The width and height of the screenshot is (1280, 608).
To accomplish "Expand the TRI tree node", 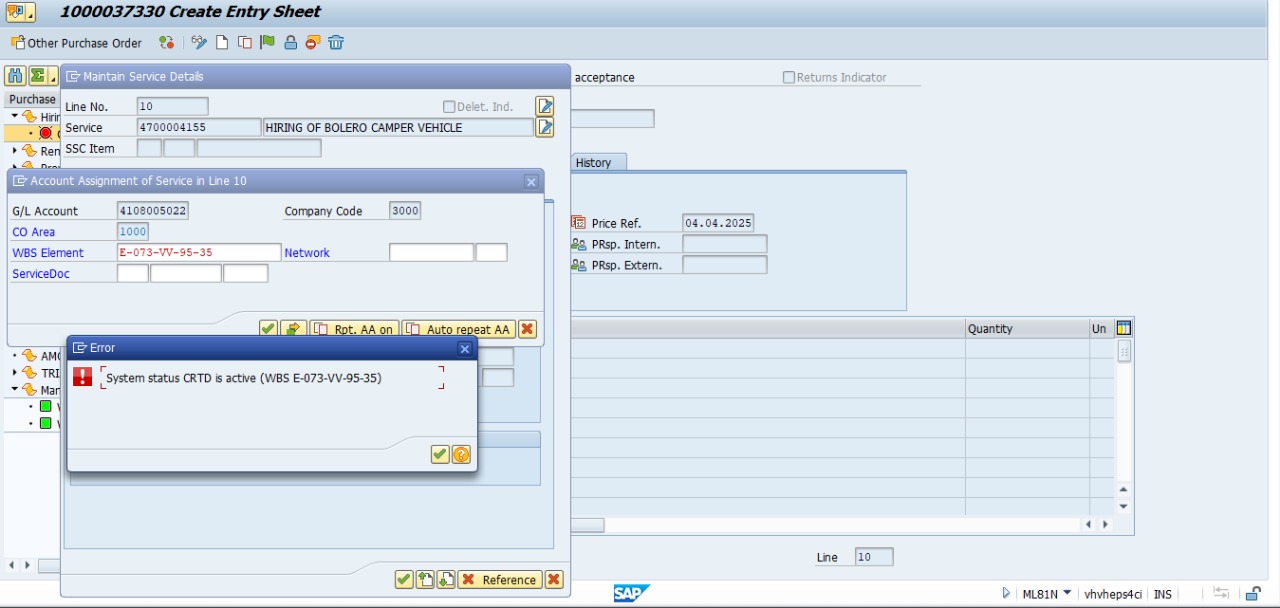I will pyautogui.click(x=15, y=373).
